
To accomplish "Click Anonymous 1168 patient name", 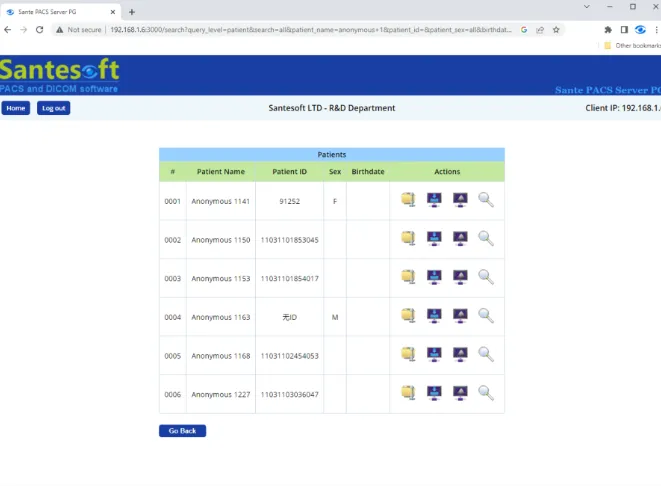I will pyautogui.click(x=221, y=356).
